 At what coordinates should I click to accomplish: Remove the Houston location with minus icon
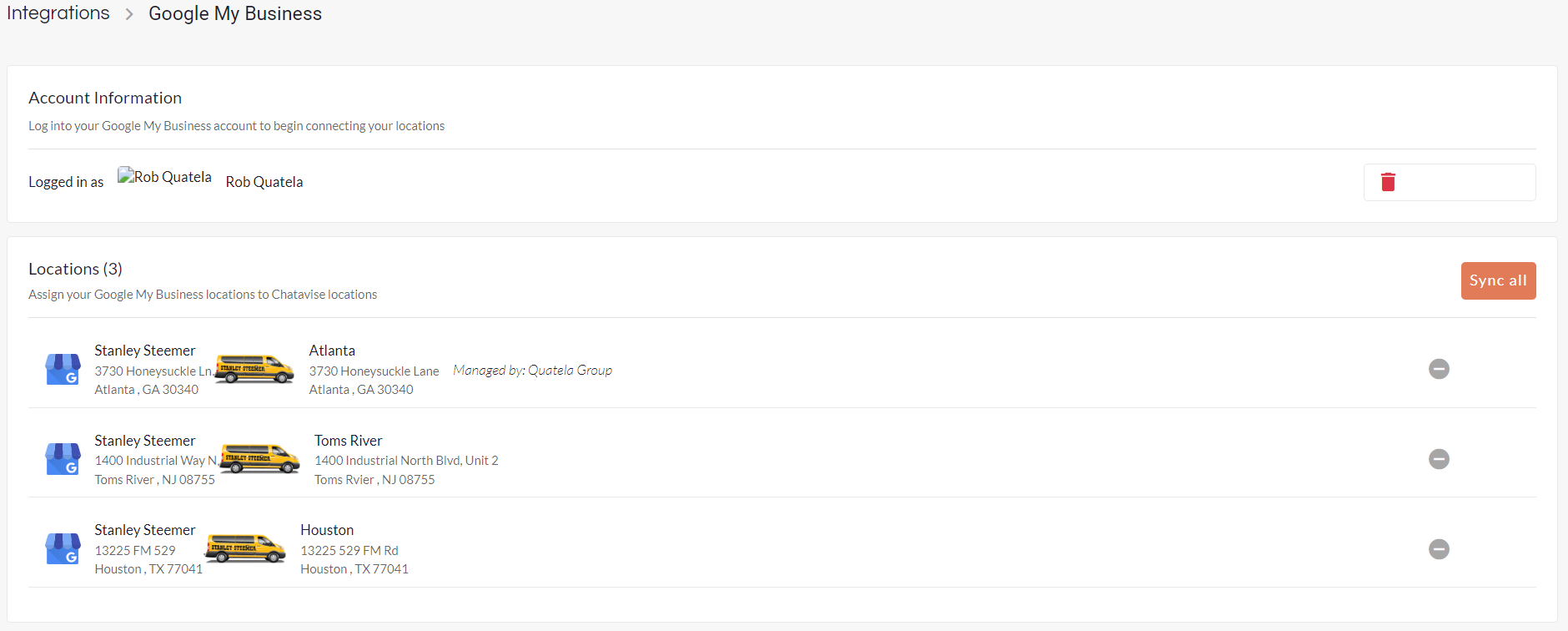(1439, 549)
